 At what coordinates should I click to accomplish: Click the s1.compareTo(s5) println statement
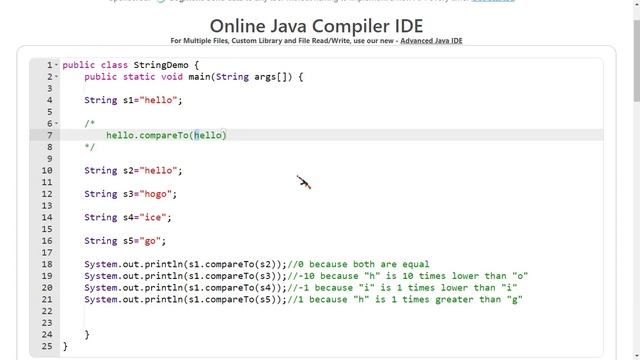point(185,300)
